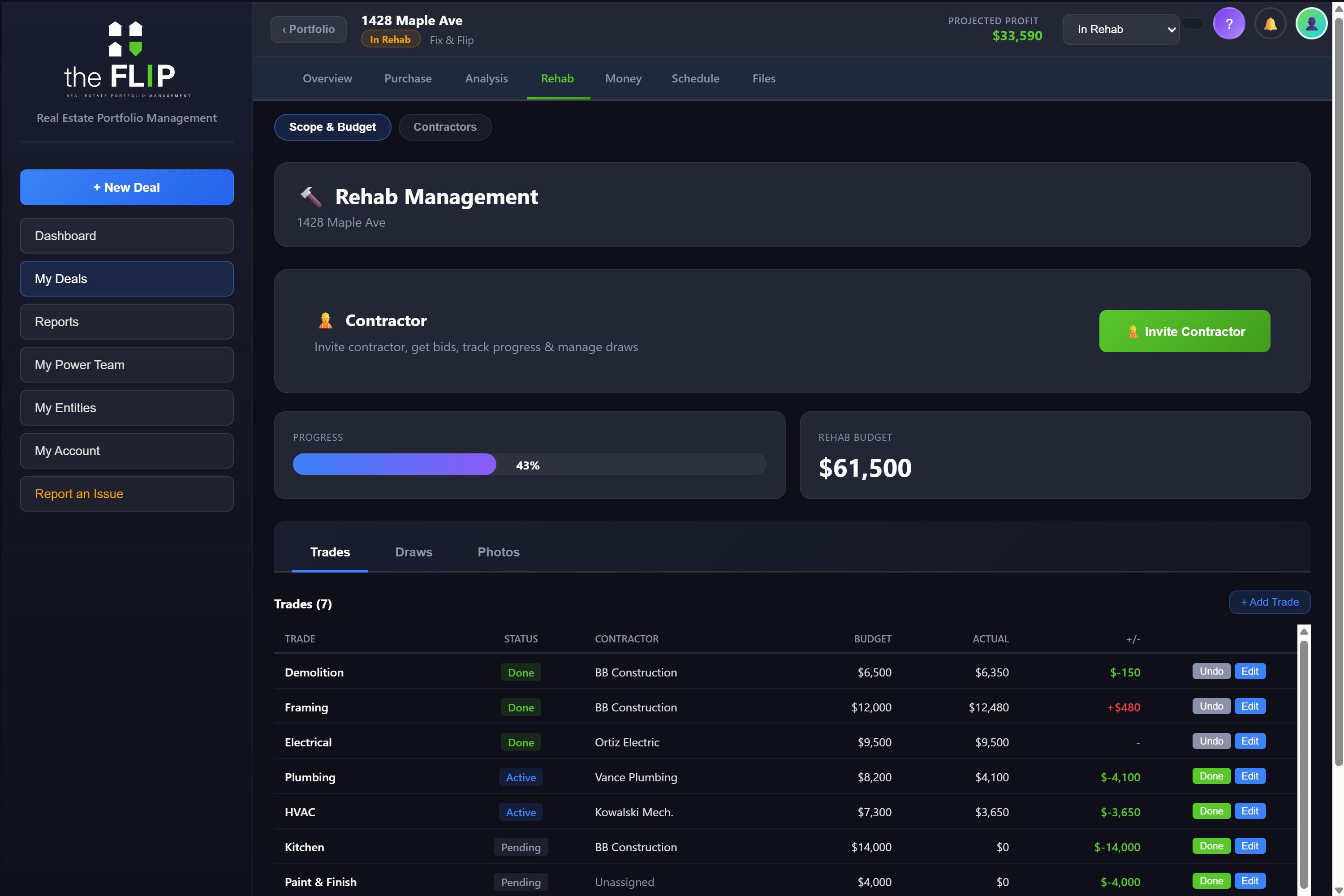Open notifications bell icon
This screenshot has height=896, width=1344.
click(x=1270, y=24)
